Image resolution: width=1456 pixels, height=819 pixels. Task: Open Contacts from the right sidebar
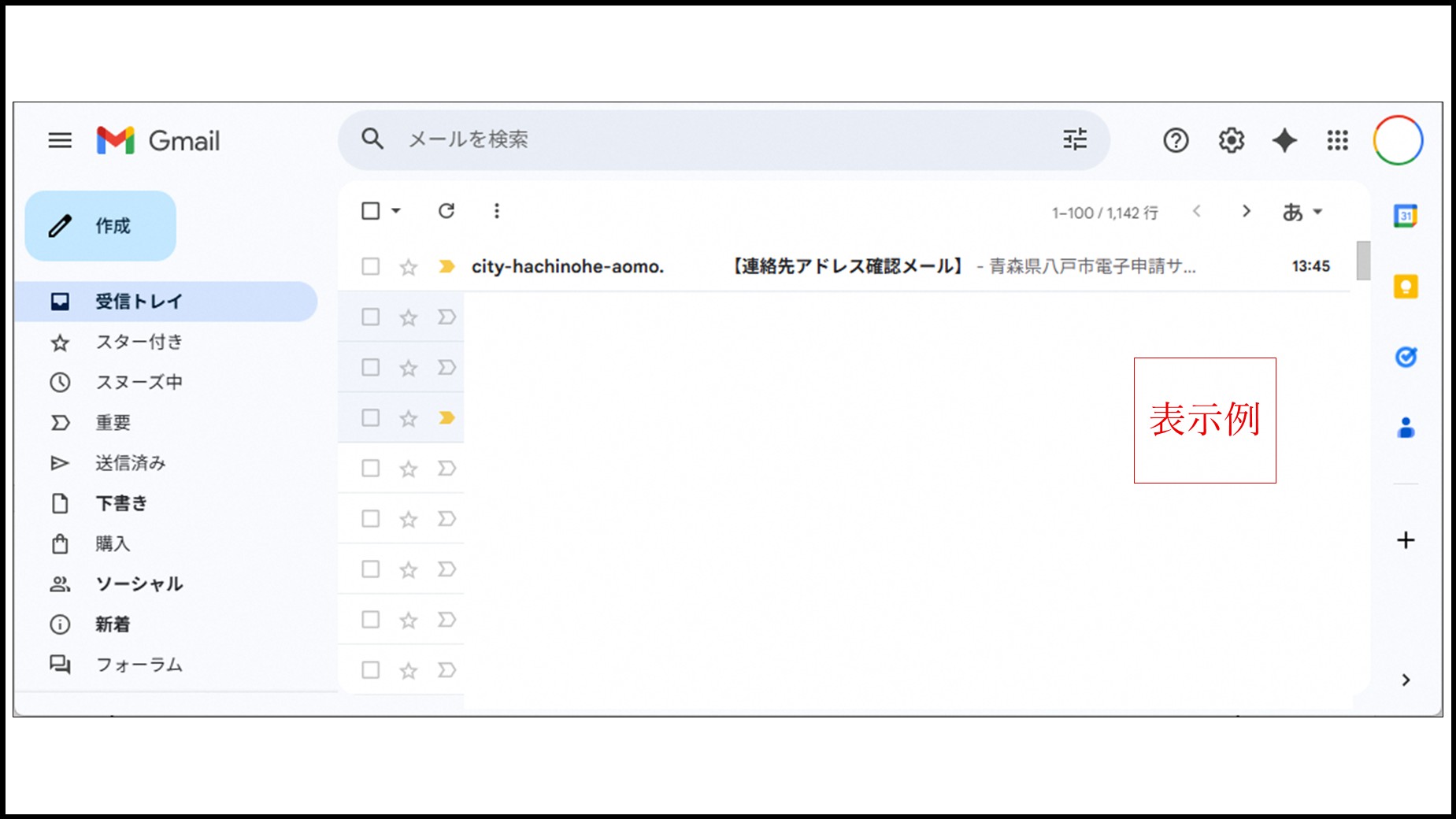tap(1406, 428)
